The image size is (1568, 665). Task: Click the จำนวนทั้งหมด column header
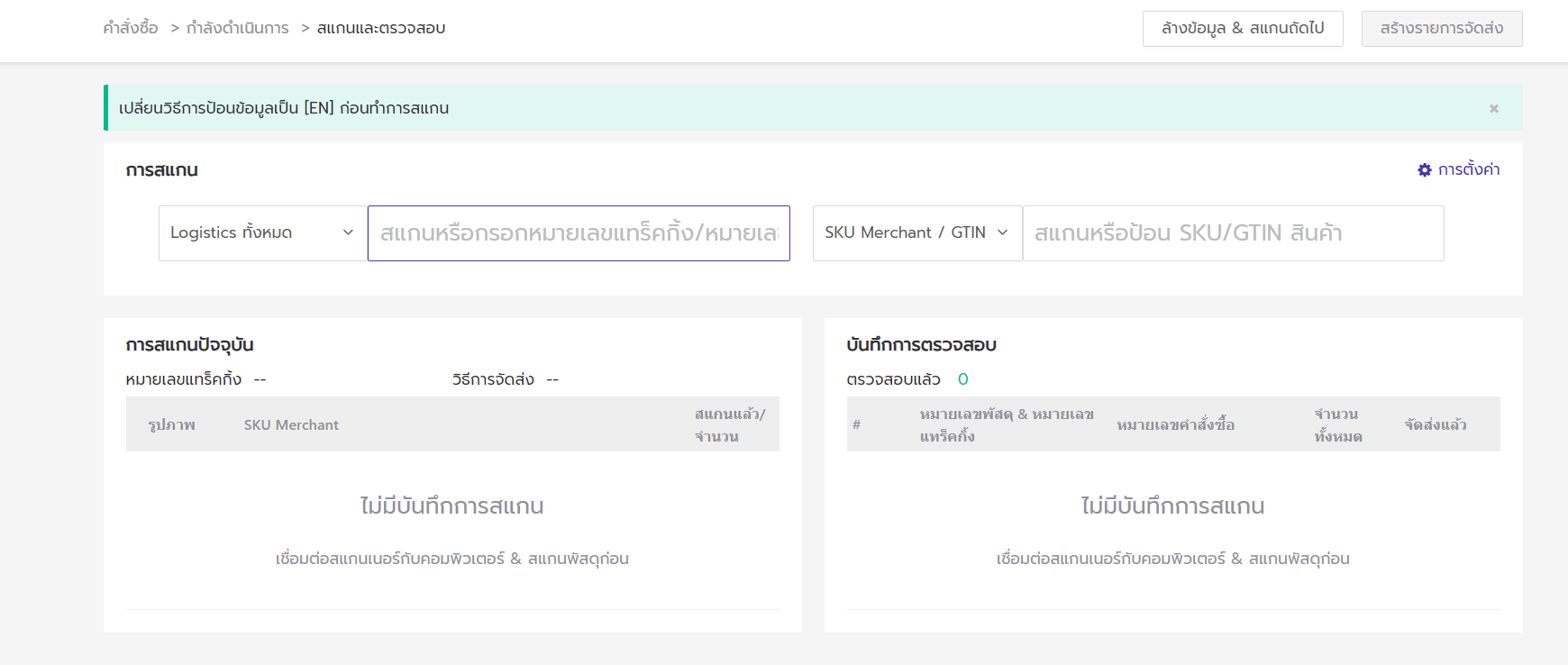coord(1337,425)
